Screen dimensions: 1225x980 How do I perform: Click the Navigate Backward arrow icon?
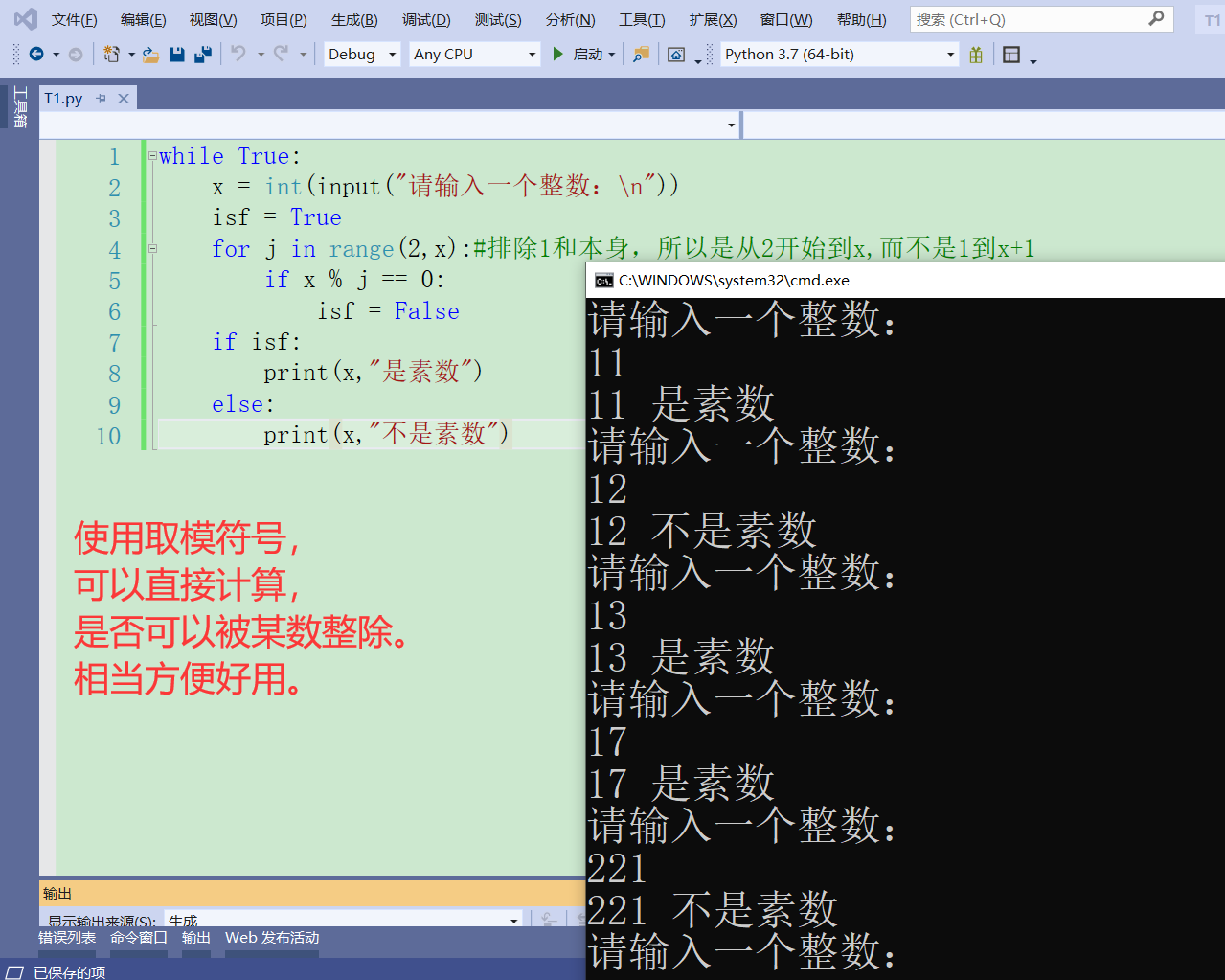pyautogui.click(x=36, y=55)
